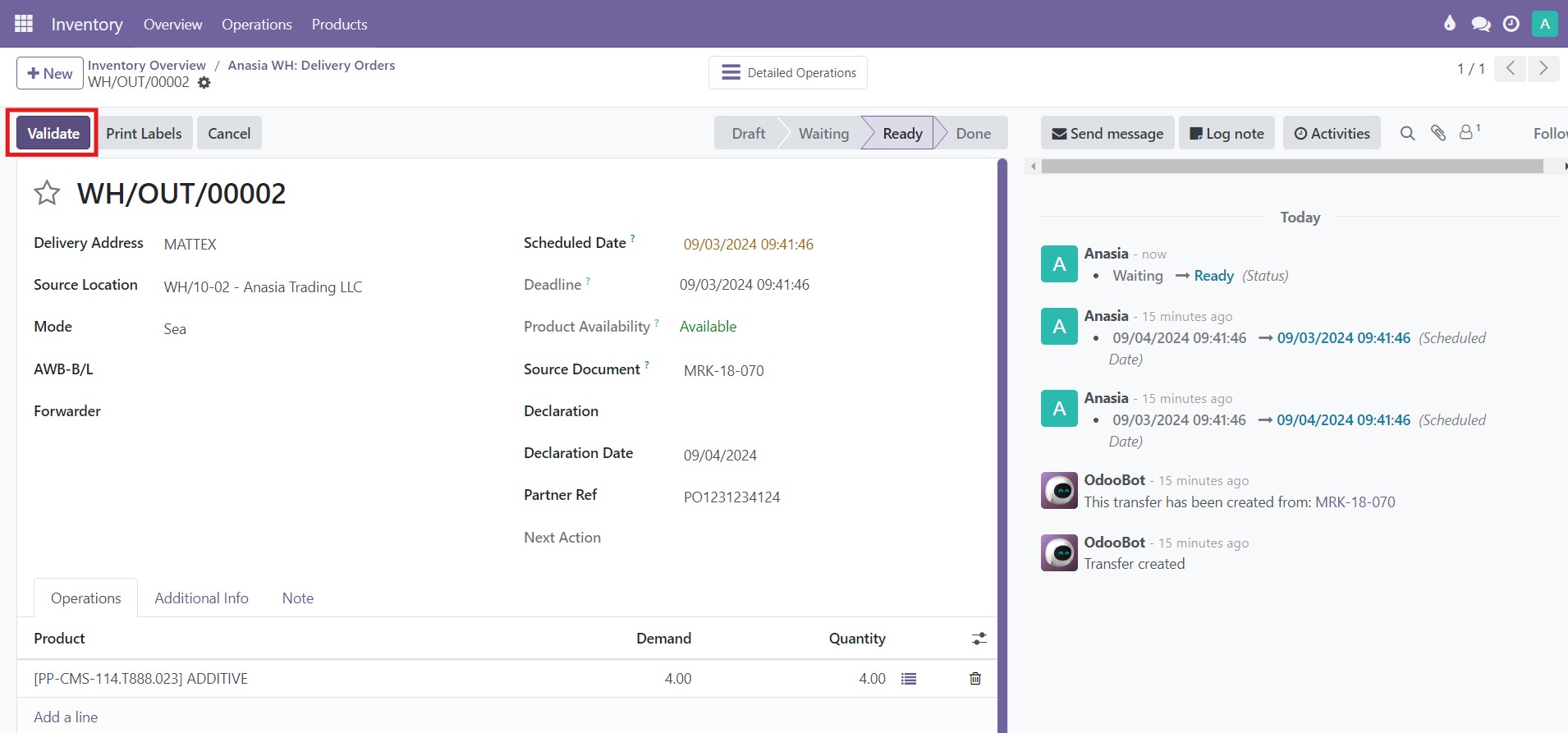
Task: Click the MRK-18-070 link in OdooBot message
Action: pos(1355,502)
